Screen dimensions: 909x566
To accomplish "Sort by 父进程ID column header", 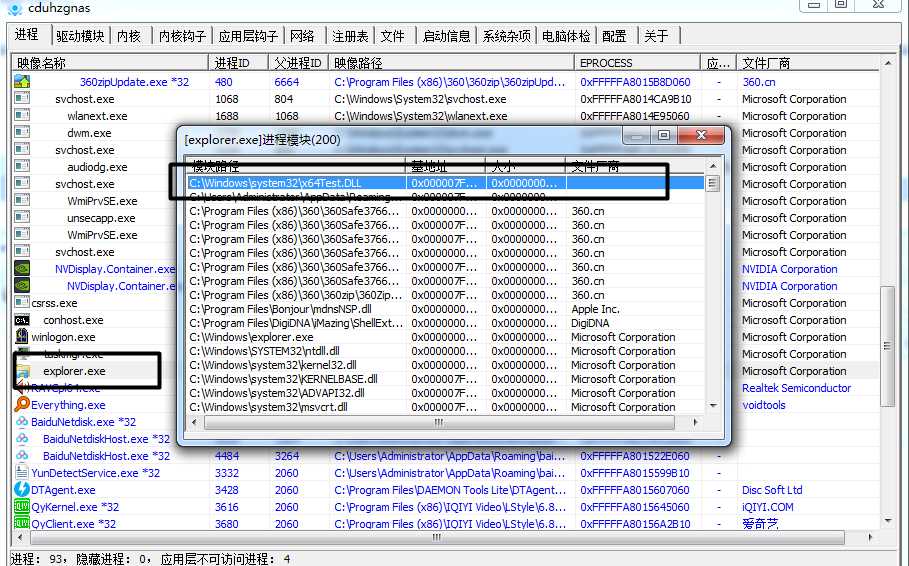I will tap(298, 63).
